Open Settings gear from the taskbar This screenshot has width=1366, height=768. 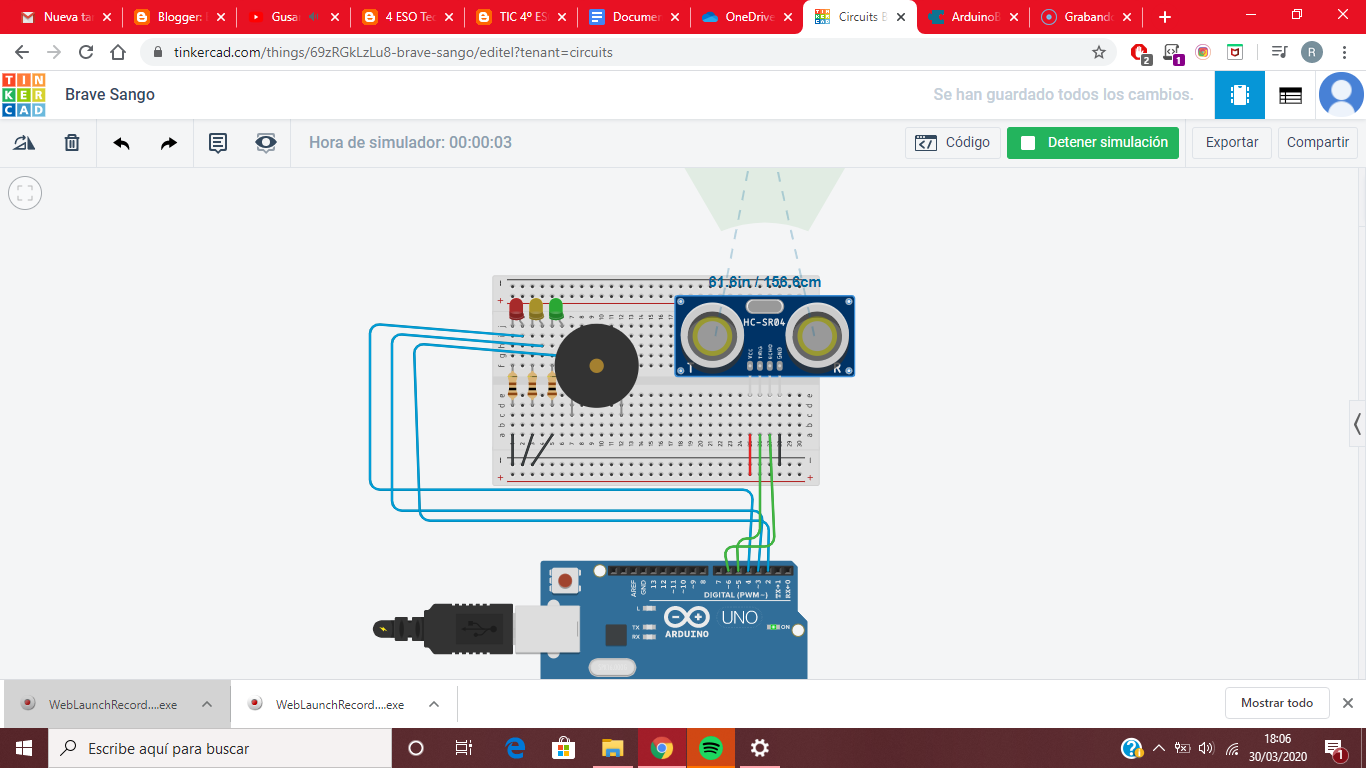(x=759, y=748)
